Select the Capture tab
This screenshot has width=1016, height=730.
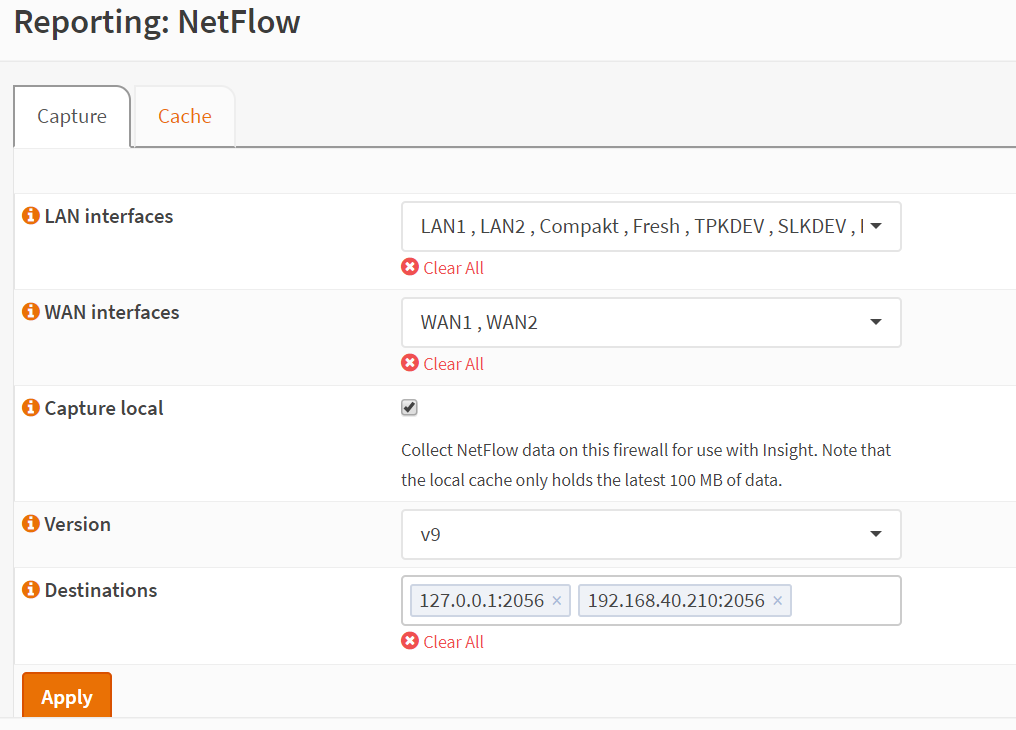pyautogui.click(x=71, y=116)
